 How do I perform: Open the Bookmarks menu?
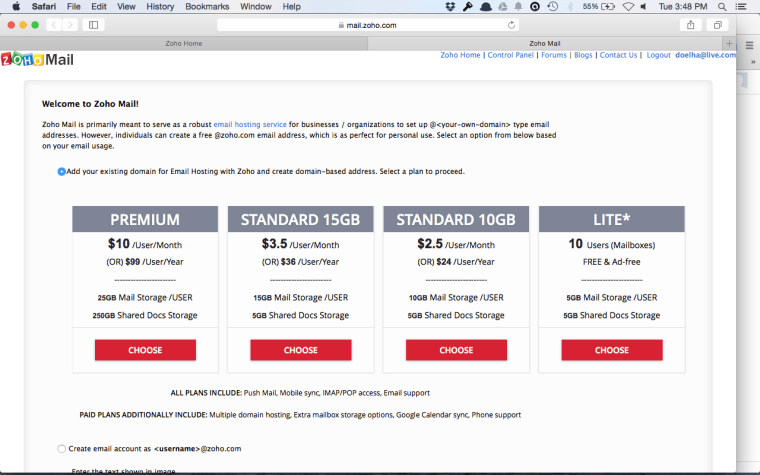pos(207,6)
